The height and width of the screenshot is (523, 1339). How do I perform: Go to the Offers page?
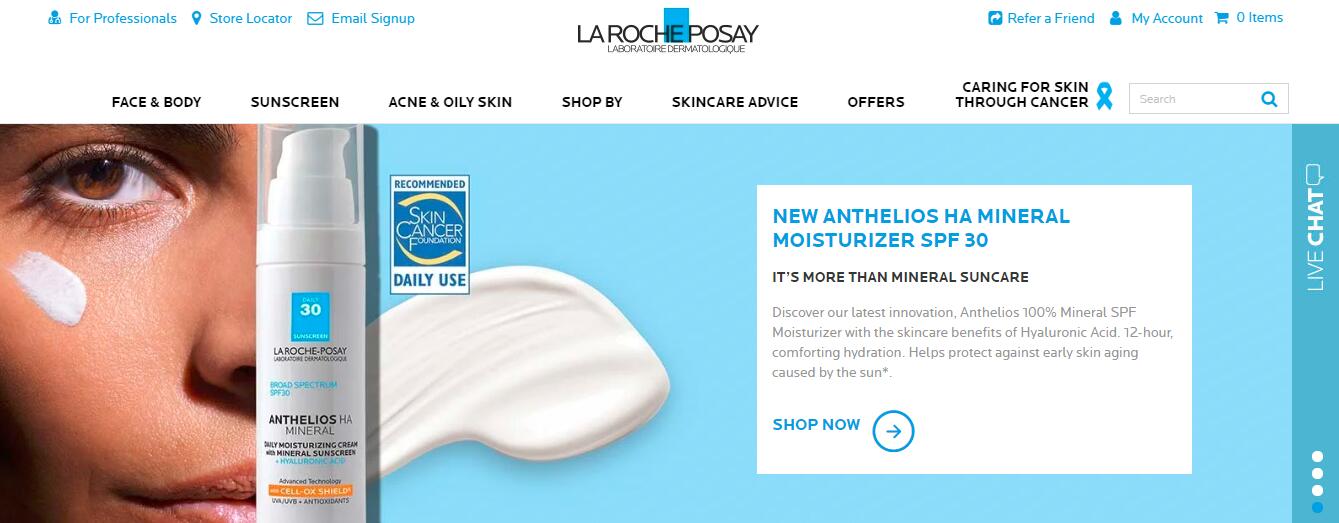pyautogui.click(x=876, y=102)
